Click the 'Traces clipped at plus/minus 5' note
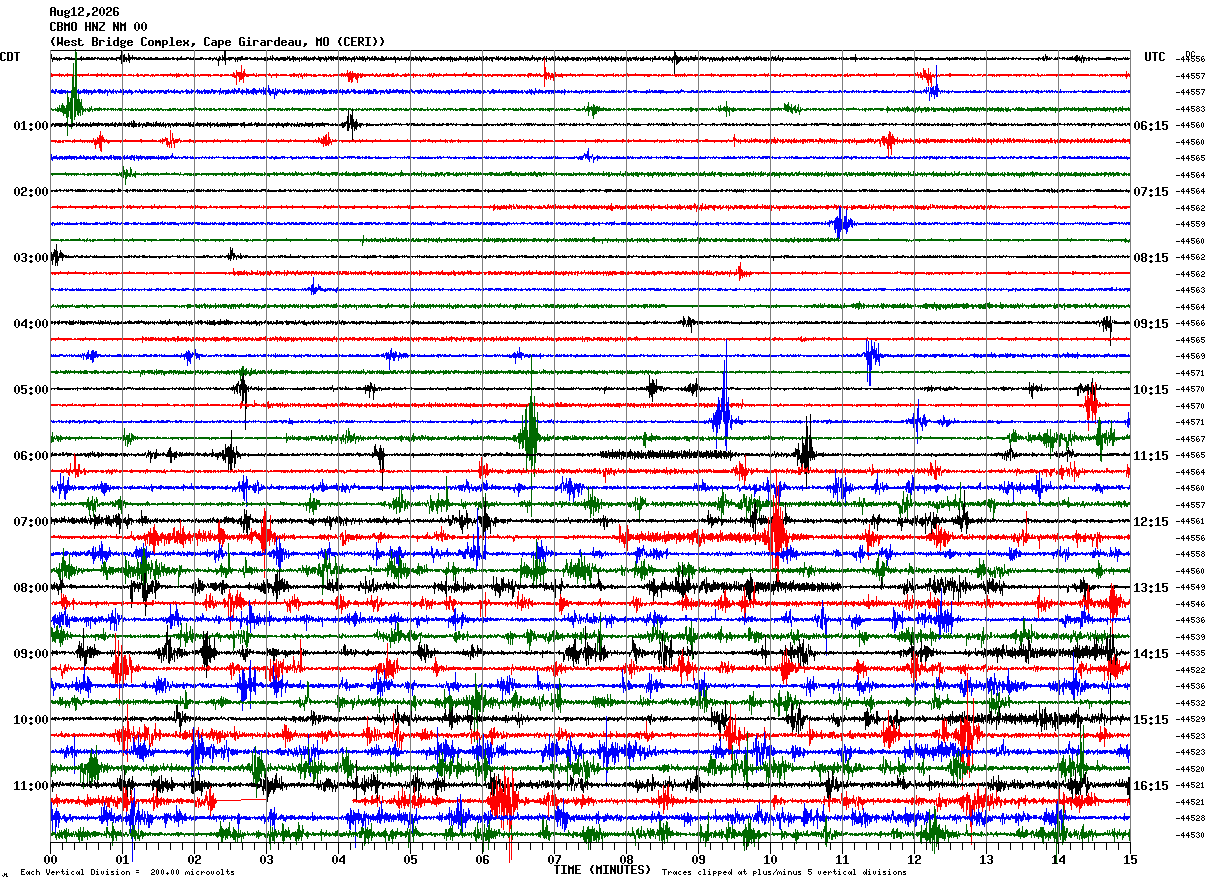This screenshot has height=886, width=1210. [x=784, y=873]
